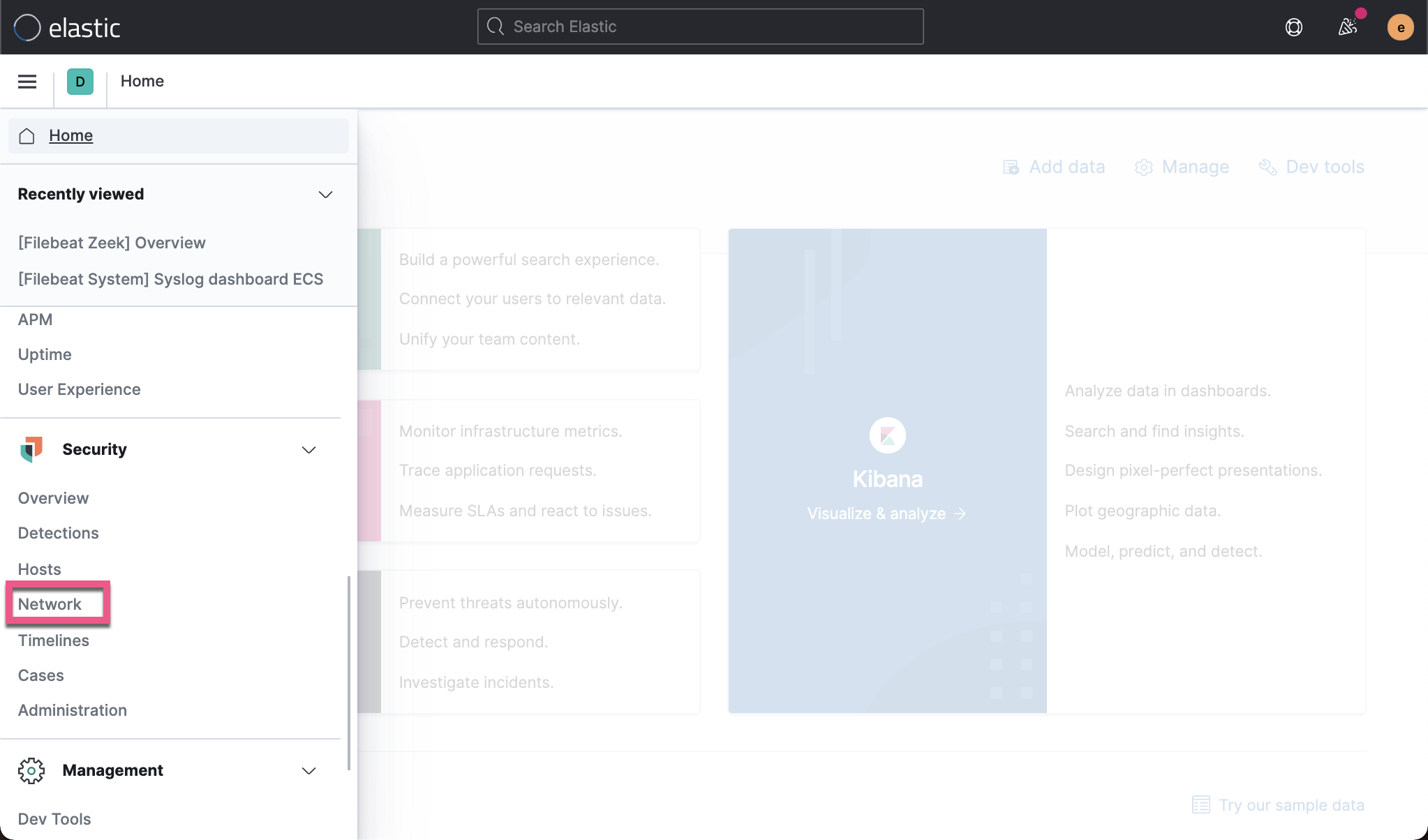Viewport: 1428px width, 840px height.
Task: Open the navigation hamburger menu
Action: (x=27, y=81)
